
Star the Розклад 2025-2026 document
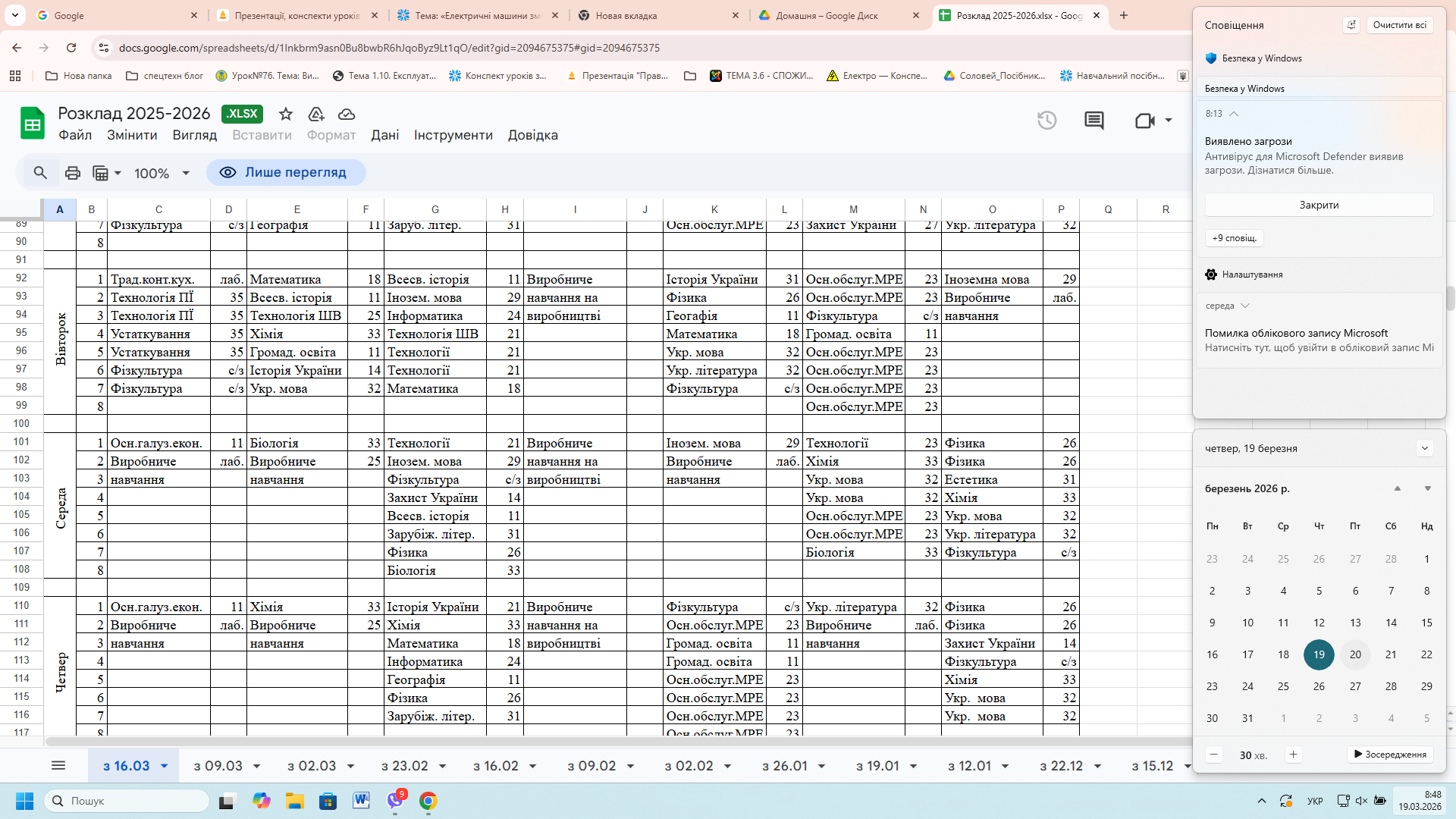(x=285, y=114)
